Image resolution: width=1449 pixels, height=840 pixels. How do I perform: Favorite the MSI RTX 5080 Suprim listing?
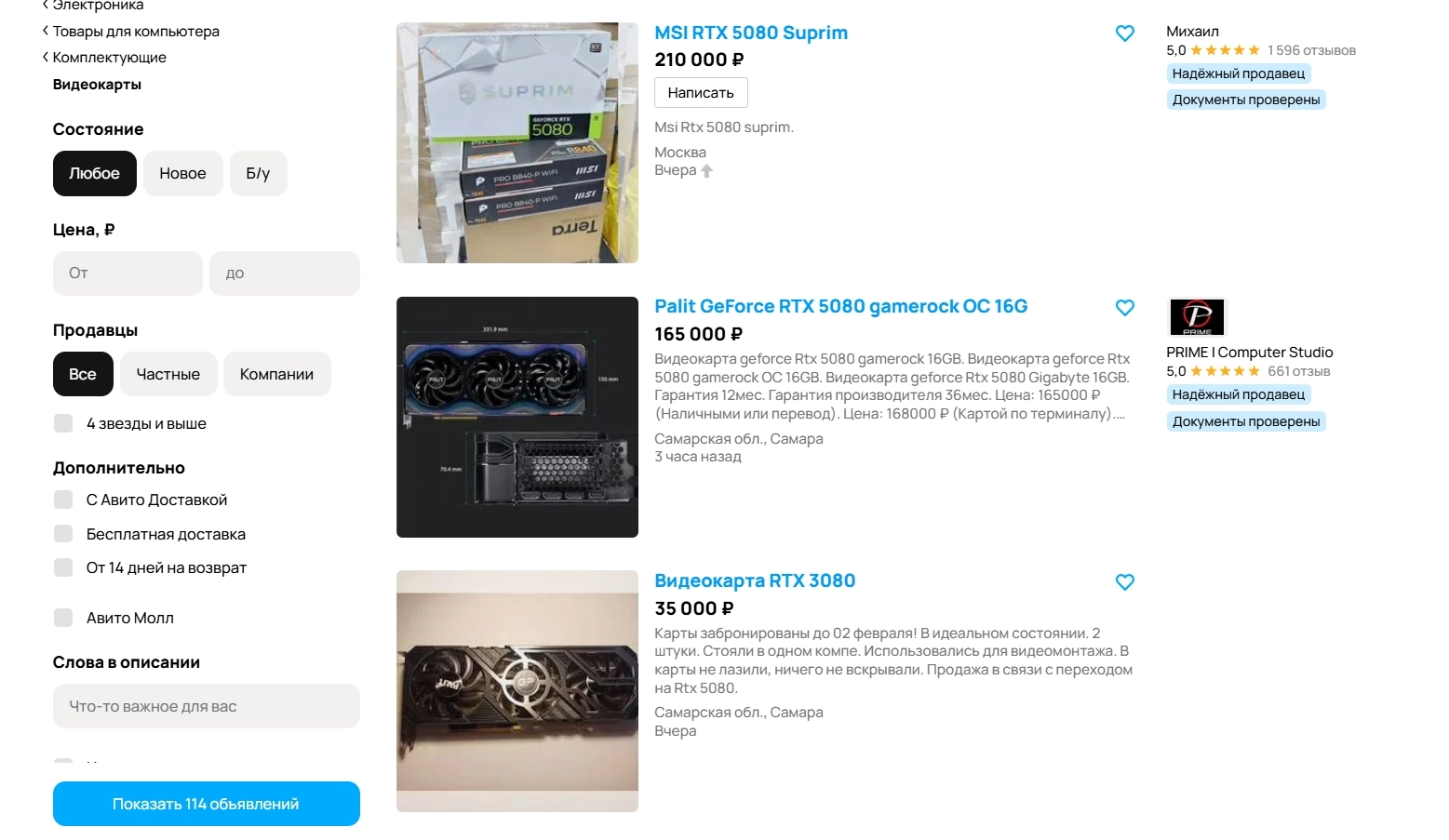coord(1124,33)
